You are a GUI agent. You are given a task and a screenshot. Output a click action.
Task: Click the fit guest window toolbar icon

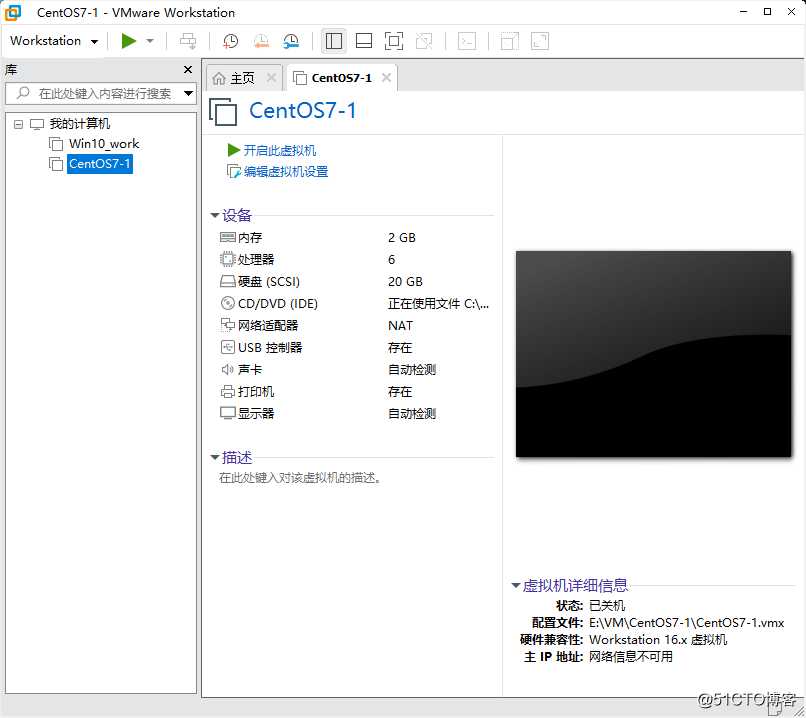509,41
